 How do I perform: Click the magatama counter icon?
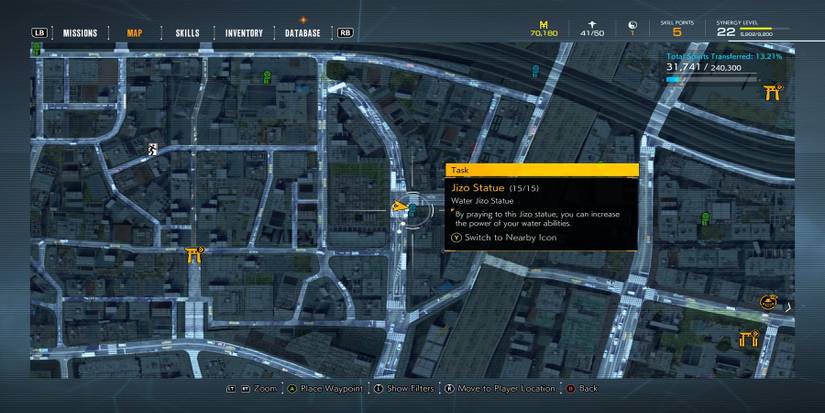coord(633,25)
